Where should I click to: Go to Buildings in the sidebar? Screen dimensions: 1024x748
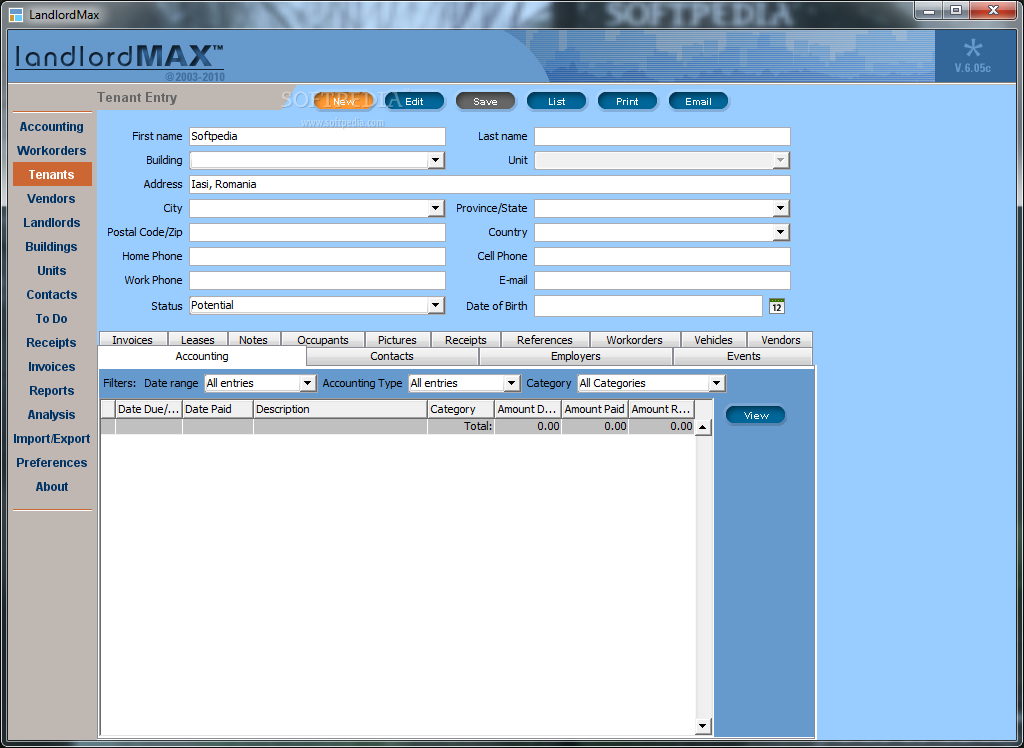tap(52, 247)
